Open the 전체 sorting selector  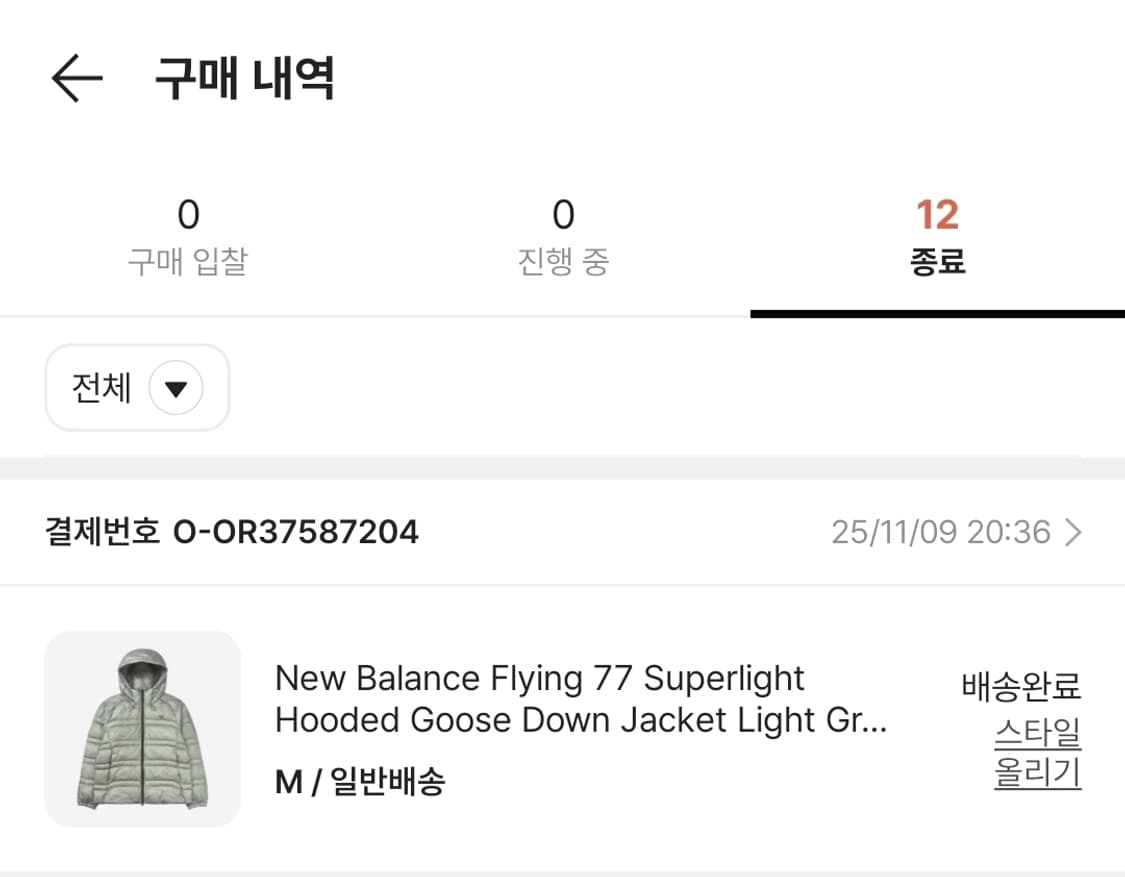tap(137, 388)
